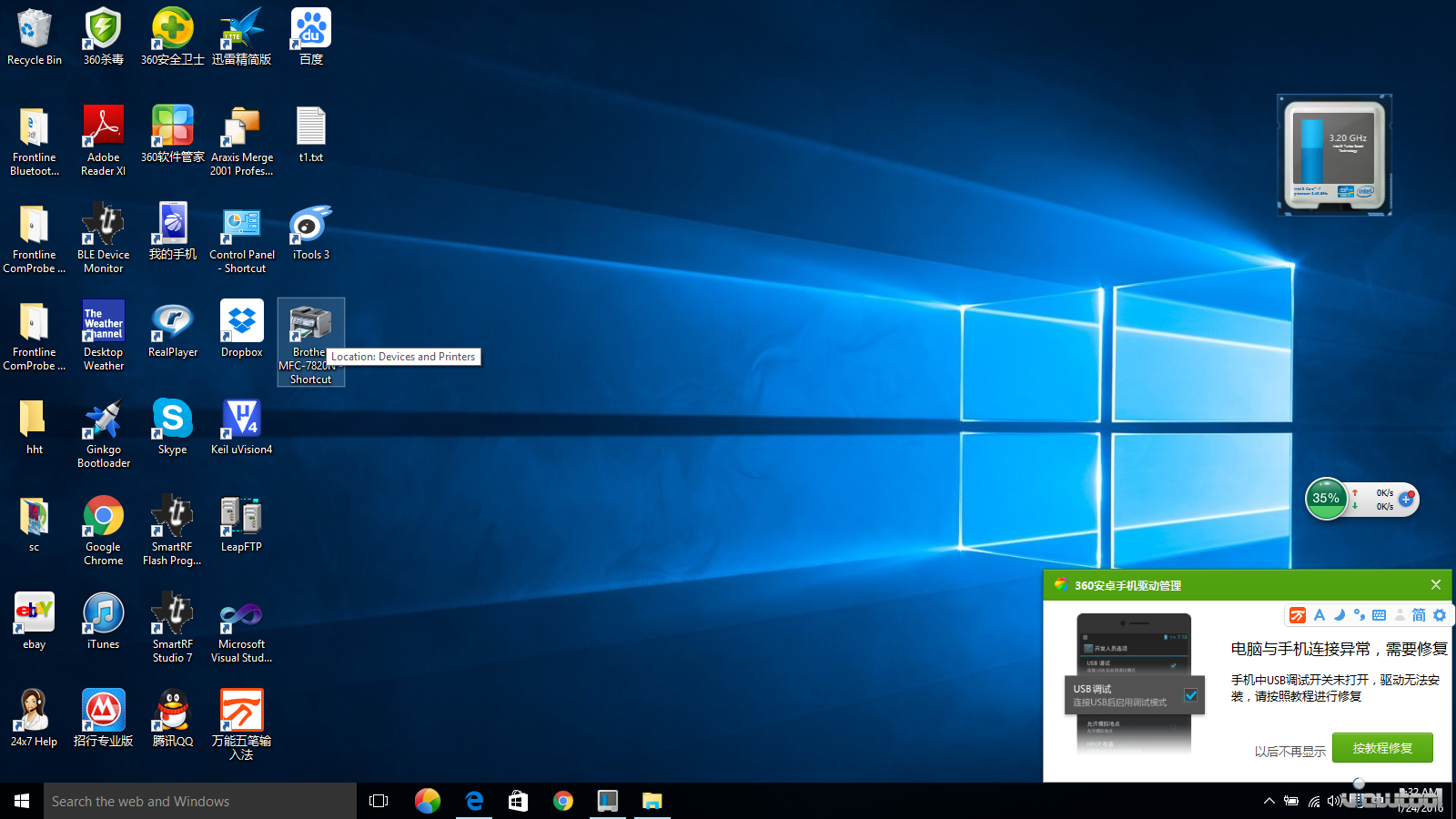Open 360软件管家 desktop icon

pos(173,135)
